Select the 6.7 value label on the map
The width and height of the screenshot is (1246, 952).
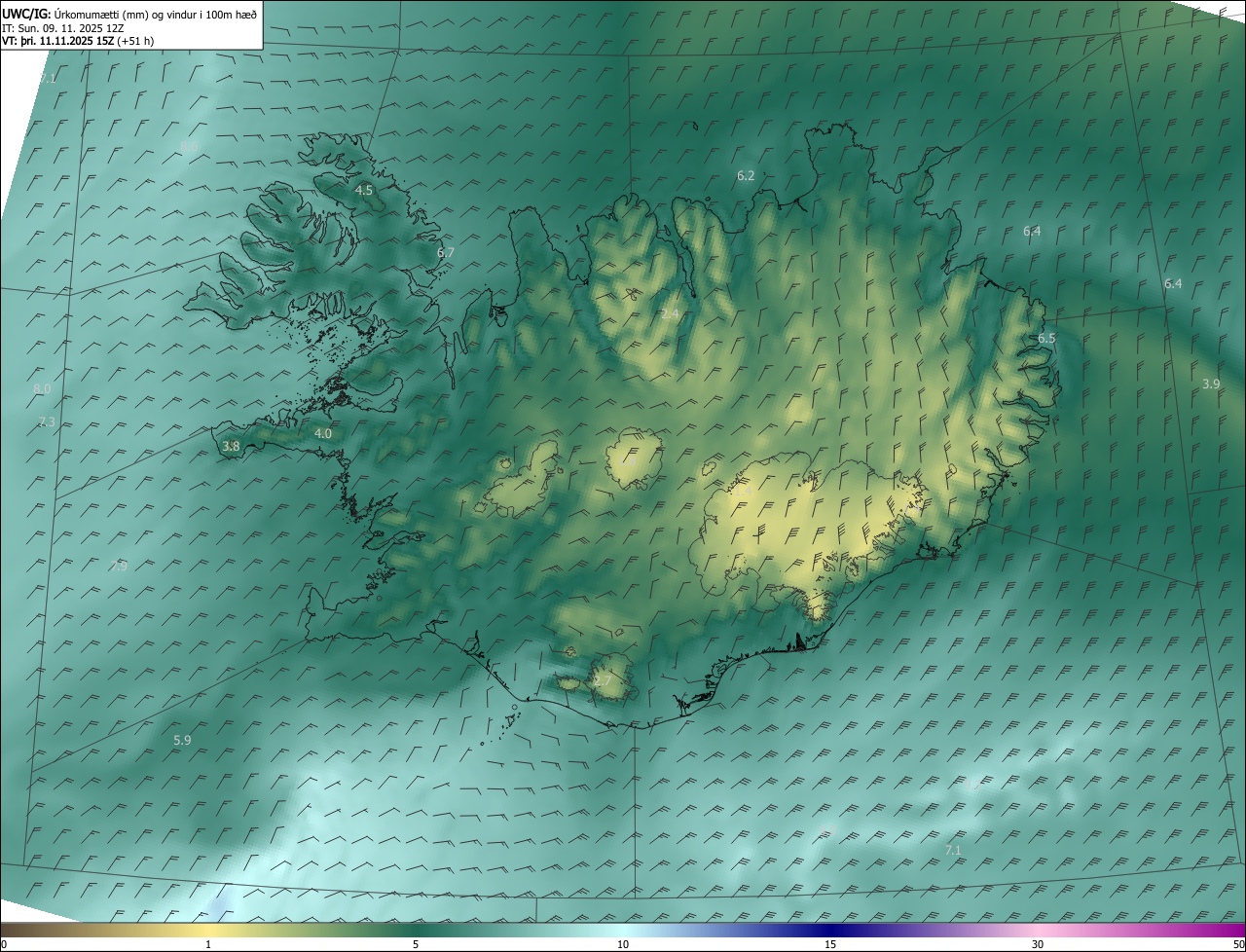click(x=446, y=252)
